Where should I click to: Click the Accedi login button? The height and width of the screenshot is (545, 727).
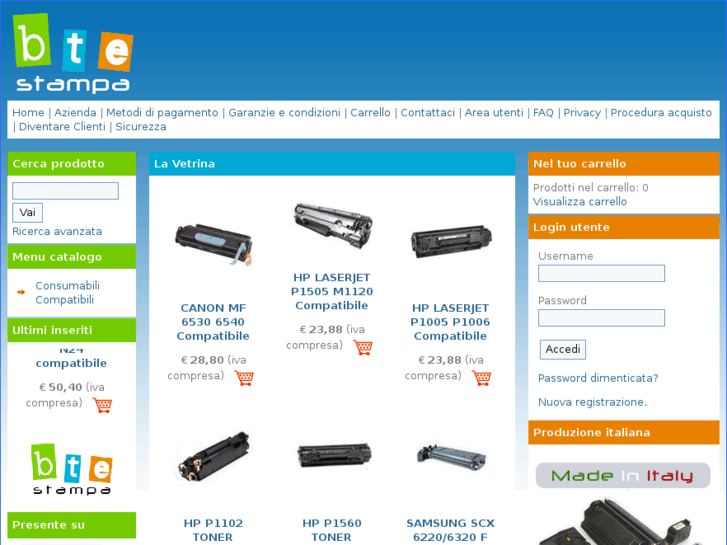(563, 349)
